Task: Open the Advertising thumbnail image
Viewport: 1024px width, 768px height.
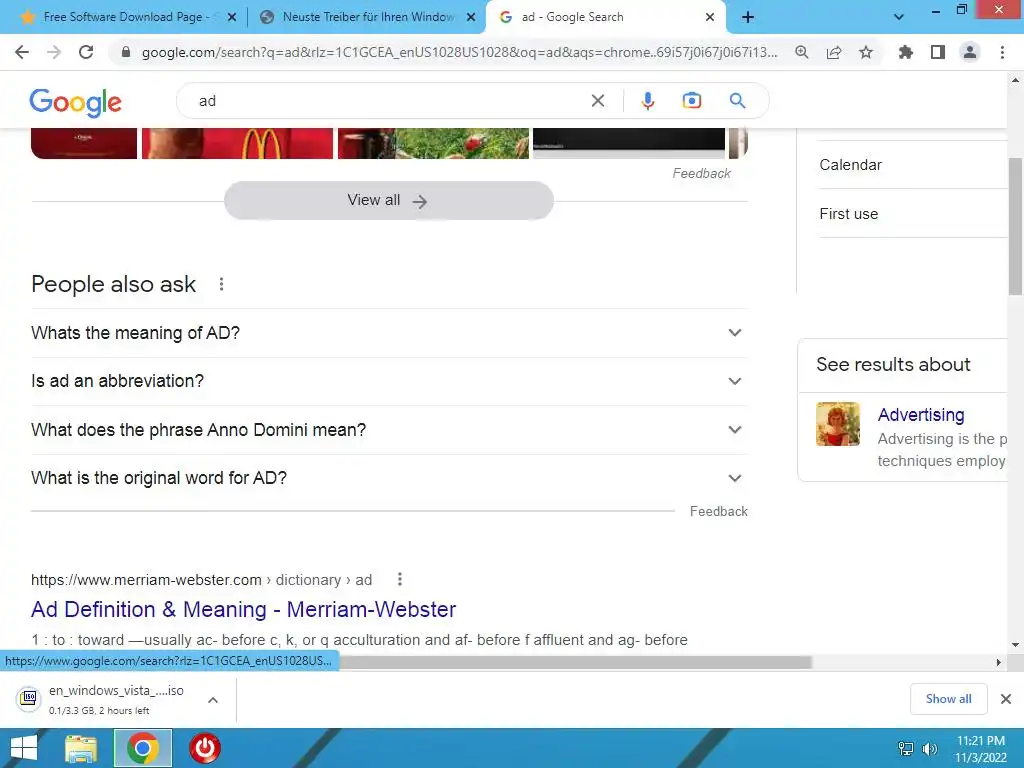Action: tap(838, 424)
